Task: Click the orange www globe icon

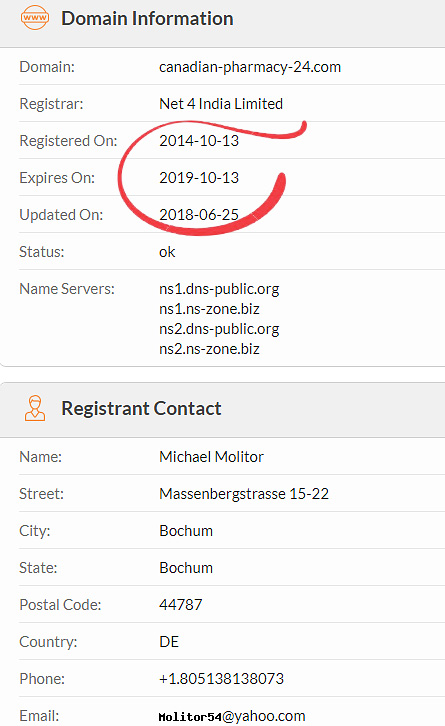Action: tap(35, 18)
